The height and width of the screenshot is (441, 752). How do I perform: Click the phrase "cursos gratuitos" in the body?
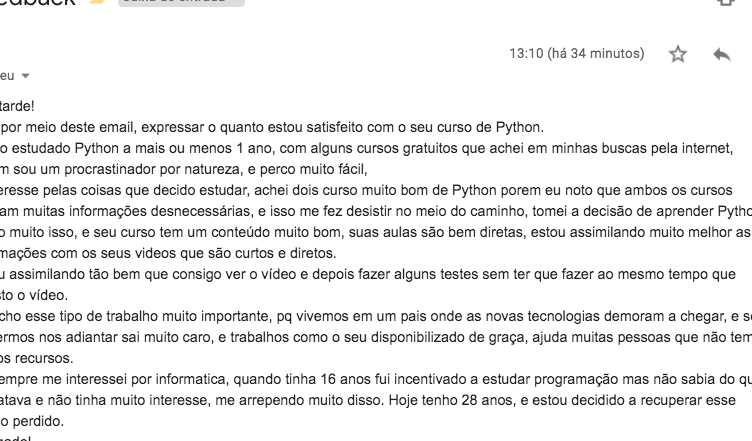point(405,149)
